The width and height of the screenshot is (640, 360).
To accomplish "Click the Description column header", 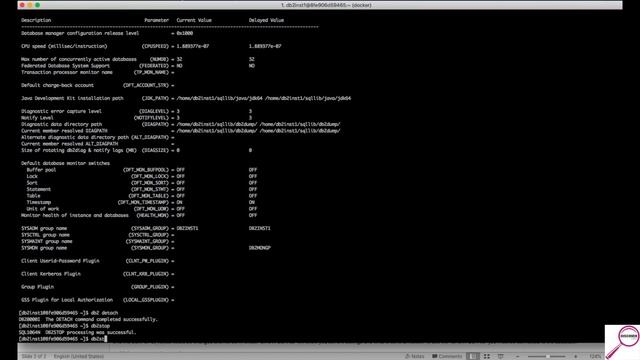I will (36, 20).
